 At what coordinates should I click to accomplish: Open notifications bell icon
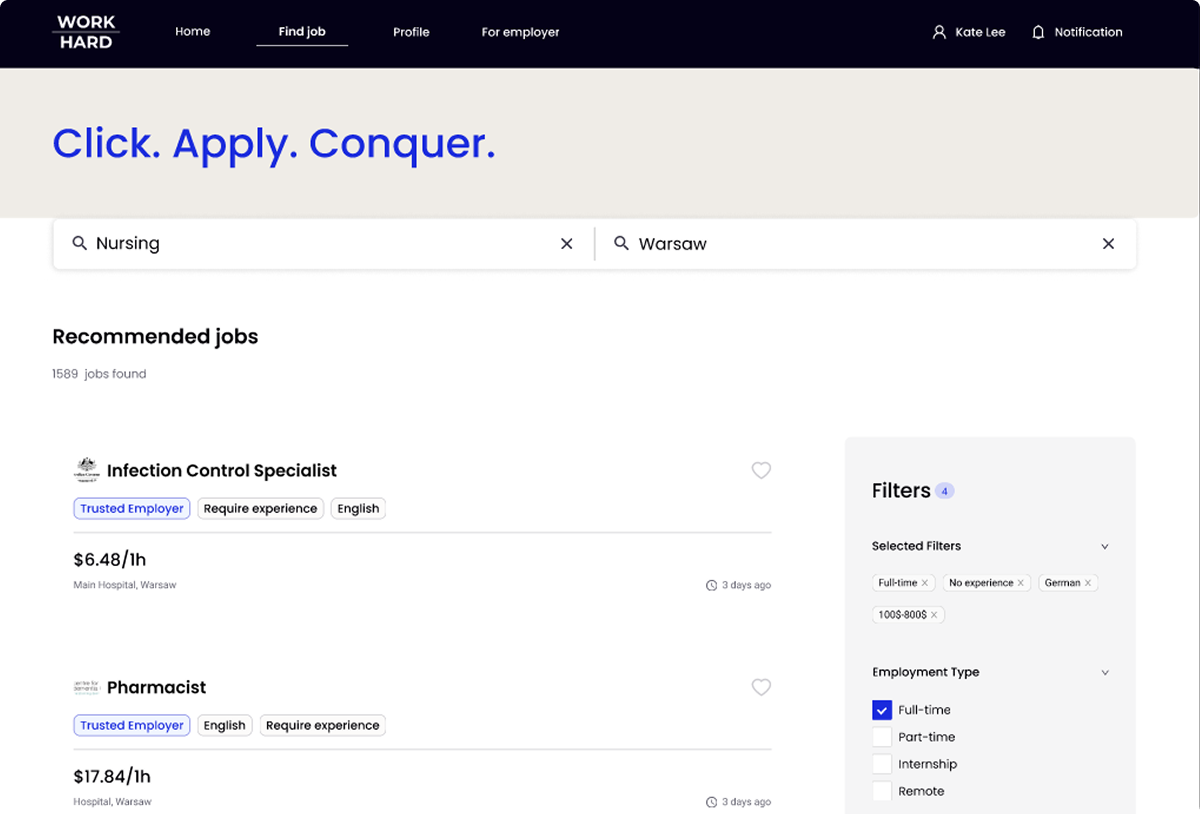[x=1038, y=32]
